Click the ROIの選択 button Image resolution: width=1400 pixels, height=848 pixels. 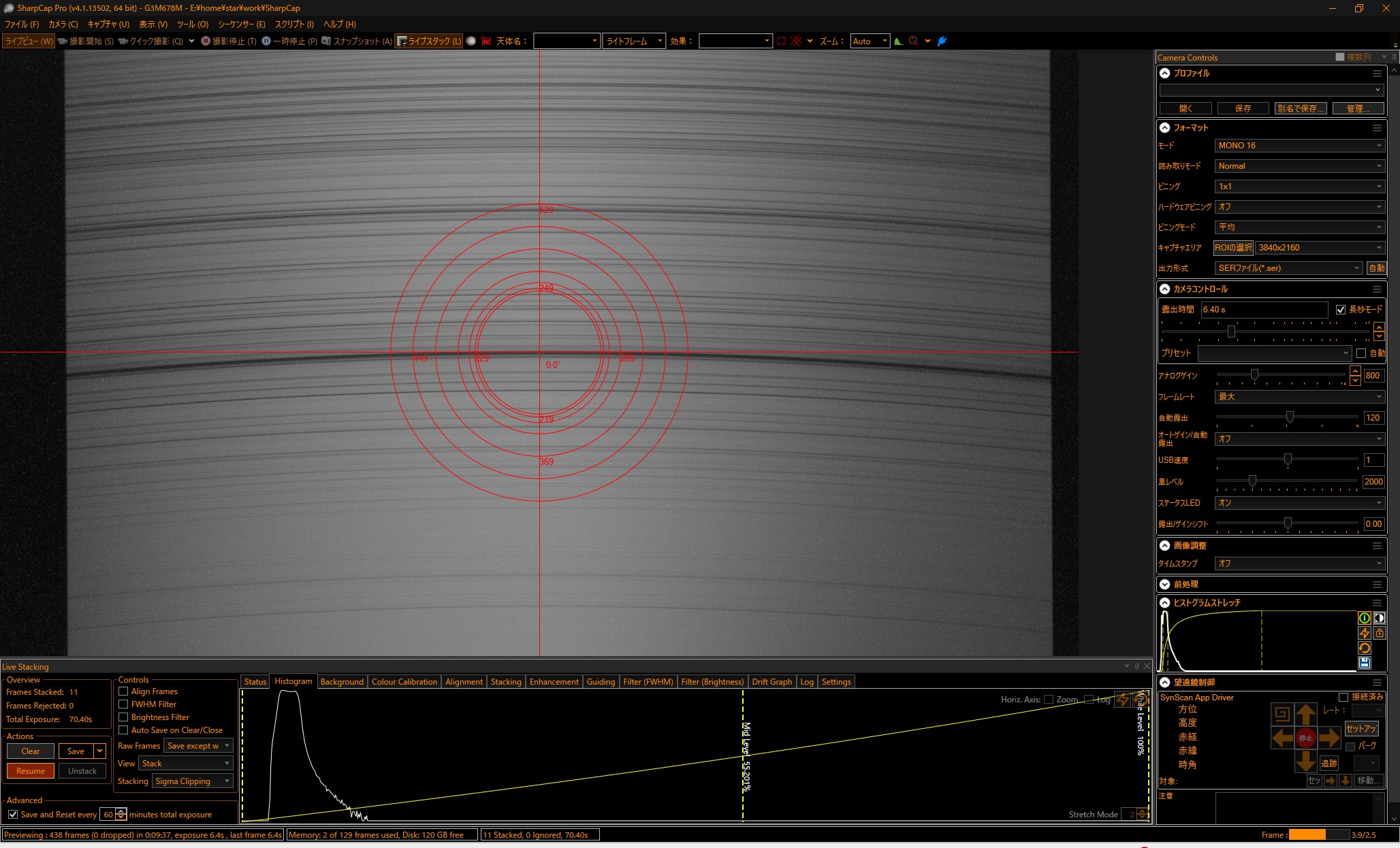(x=1233, y=248)
